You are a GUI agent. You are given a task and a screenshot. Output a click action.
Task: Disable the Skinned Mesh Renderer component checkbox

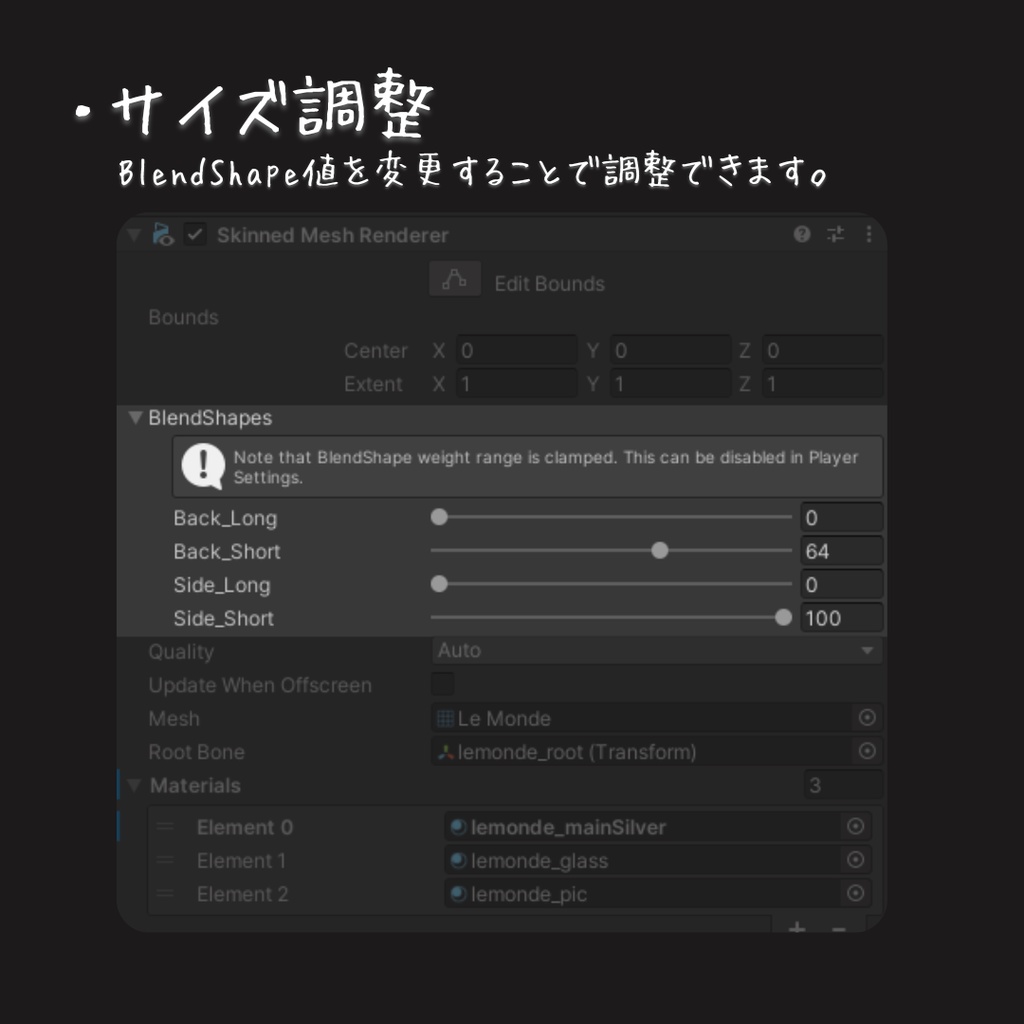pos(196,234)
